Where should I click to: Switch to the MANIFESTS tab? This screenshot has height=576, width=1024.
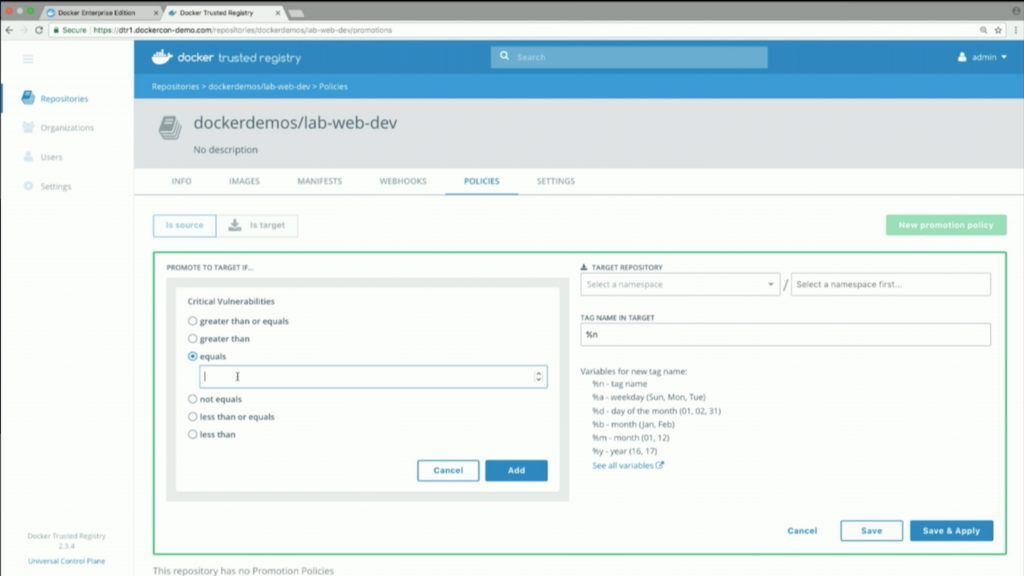319,181
